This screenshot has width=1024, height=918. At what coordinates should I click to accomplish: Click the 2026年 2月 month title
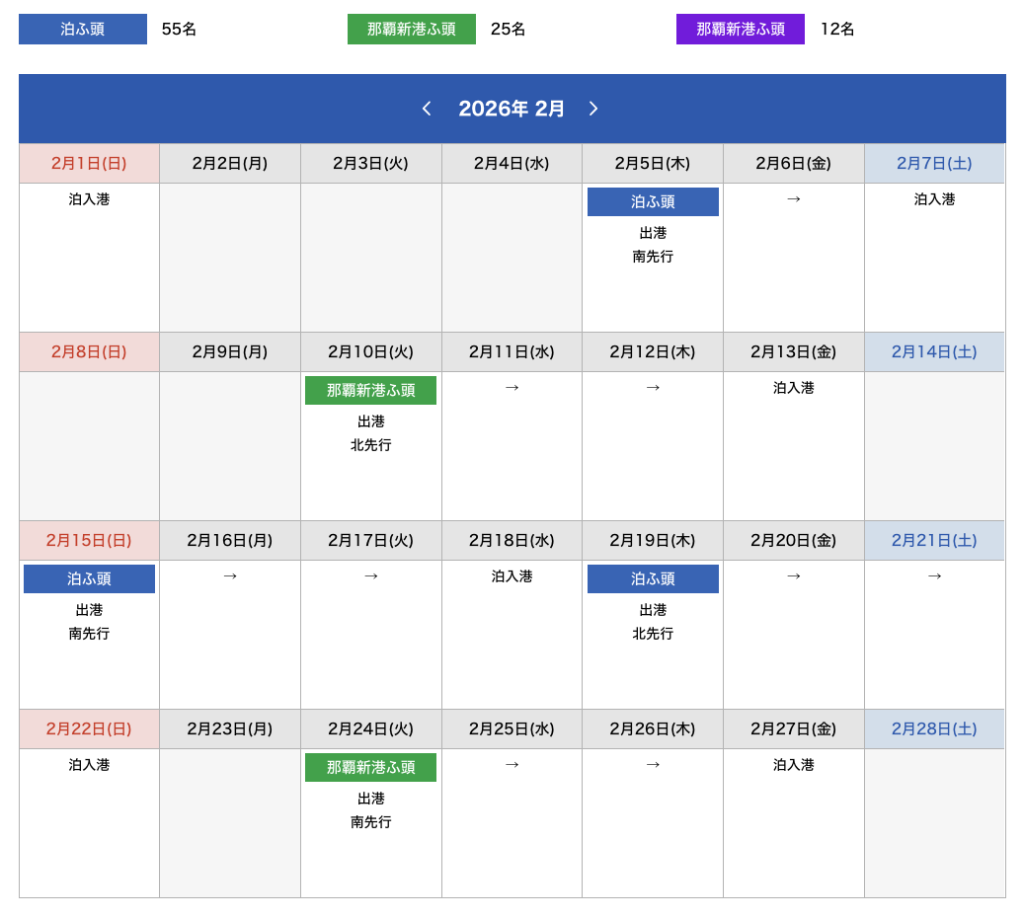(511, 109)
